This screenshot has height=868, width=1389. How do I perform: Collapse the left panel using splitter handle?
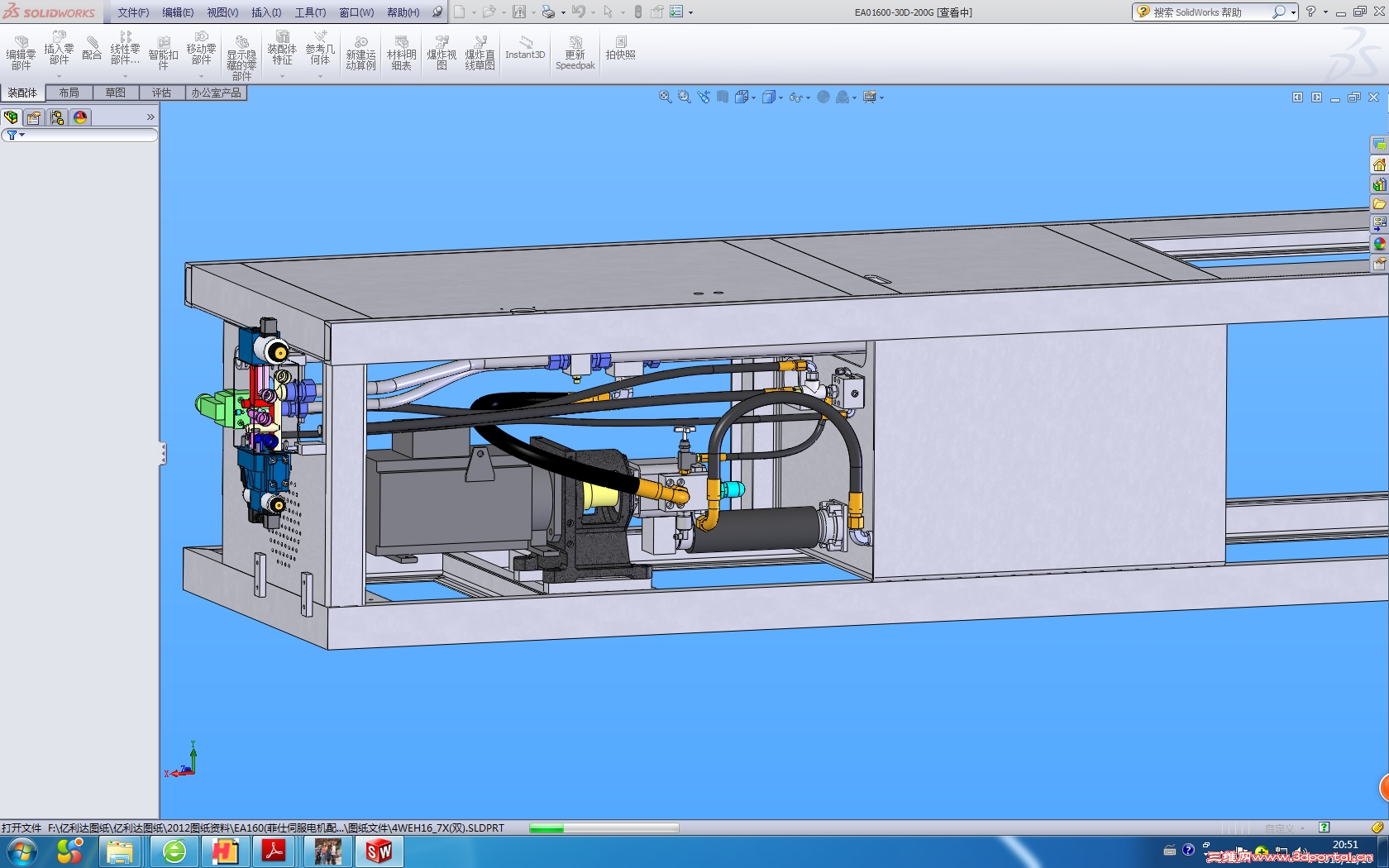click(163, 453)
